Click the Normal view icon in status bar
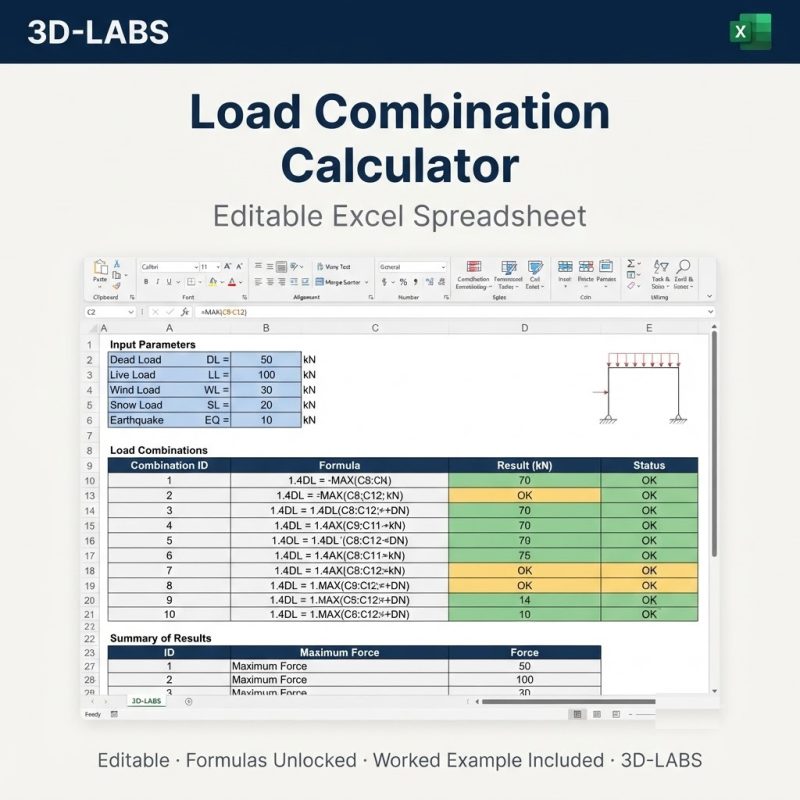This screenshot has height=800, width=800. tap(578, 714)
